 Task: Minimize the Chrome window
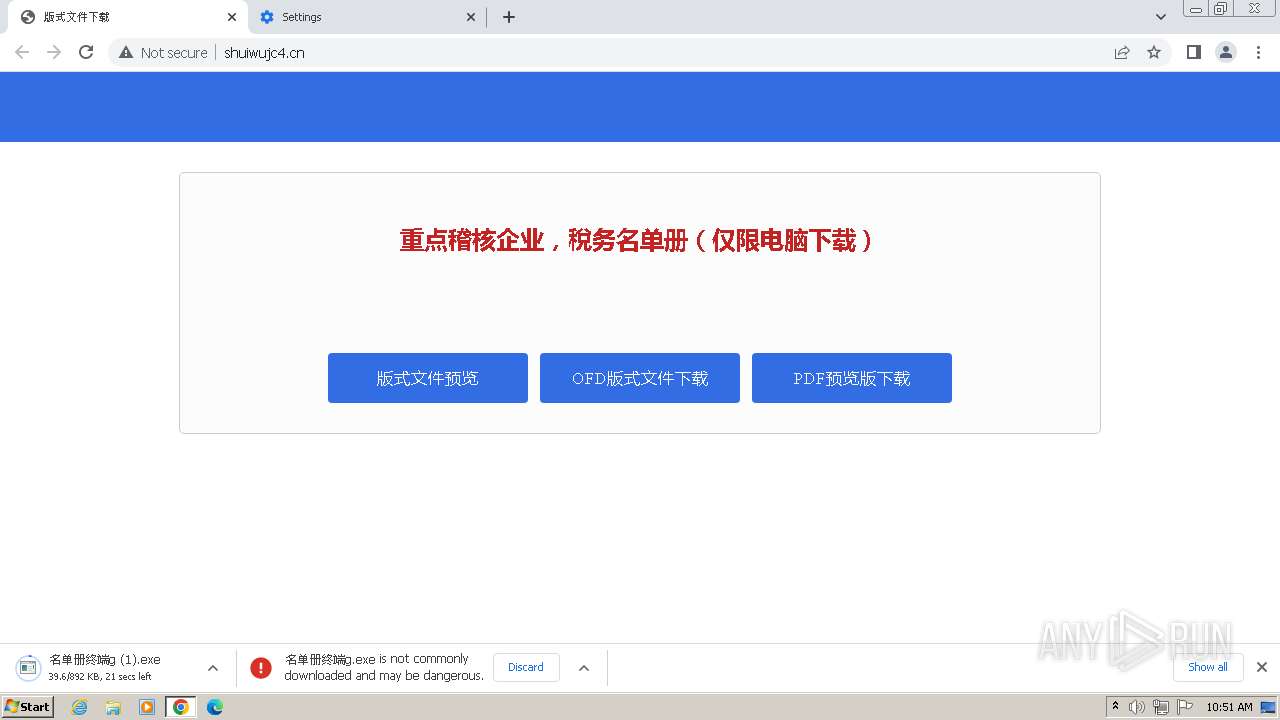click(1195, 8)
